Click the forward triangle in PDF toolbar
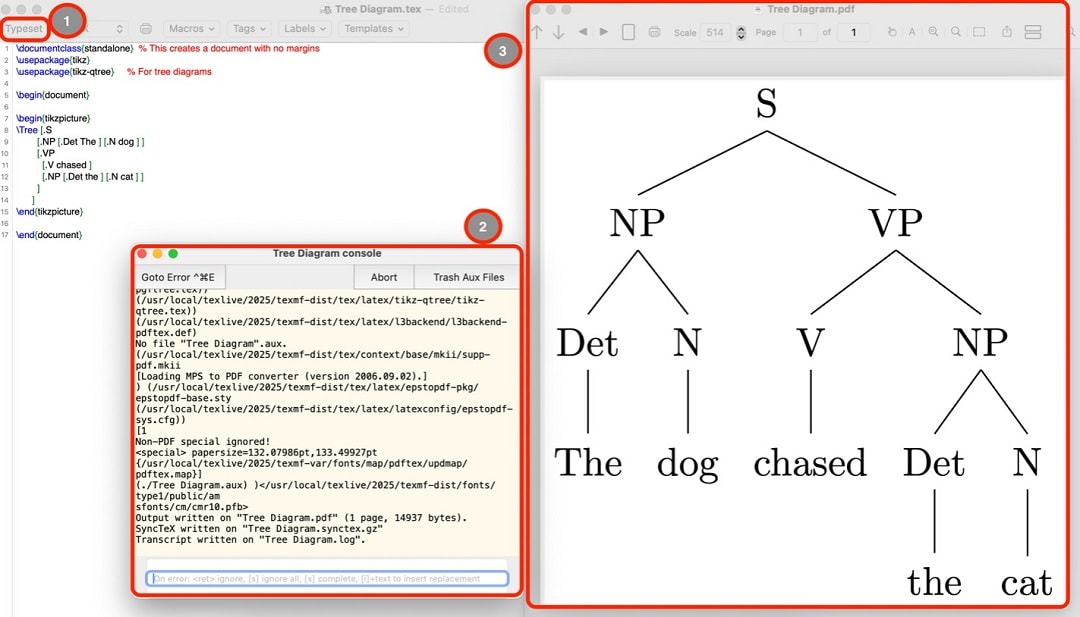This screenshot has width=1080, height=617. coord(604,32)
